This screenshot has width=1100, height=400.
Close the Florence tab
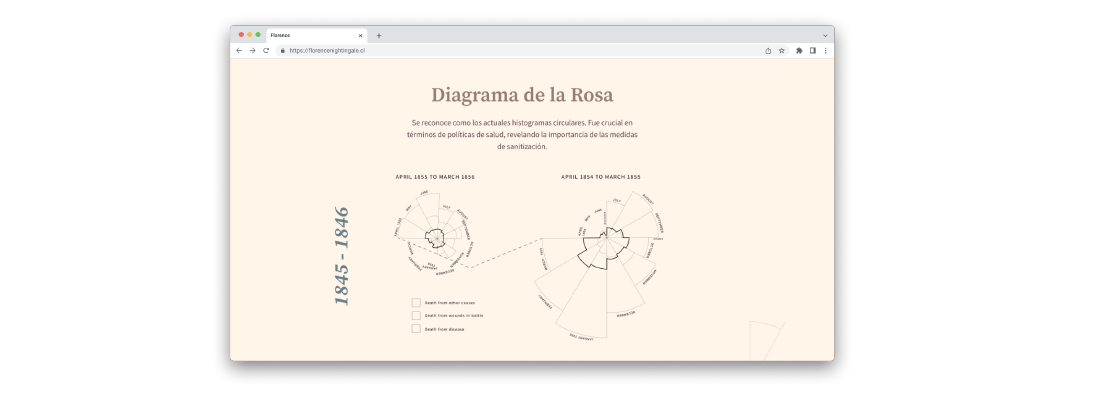[x=361, y=35]
